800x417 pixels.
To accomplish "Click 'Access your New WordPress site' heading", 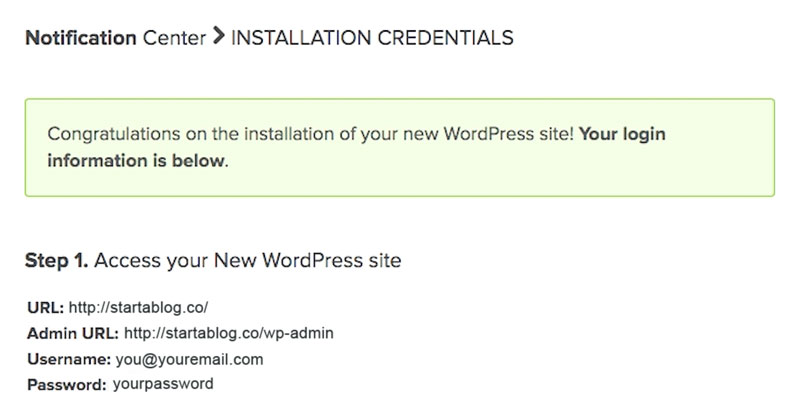I will pyautogui.click(x=248, y=262).
